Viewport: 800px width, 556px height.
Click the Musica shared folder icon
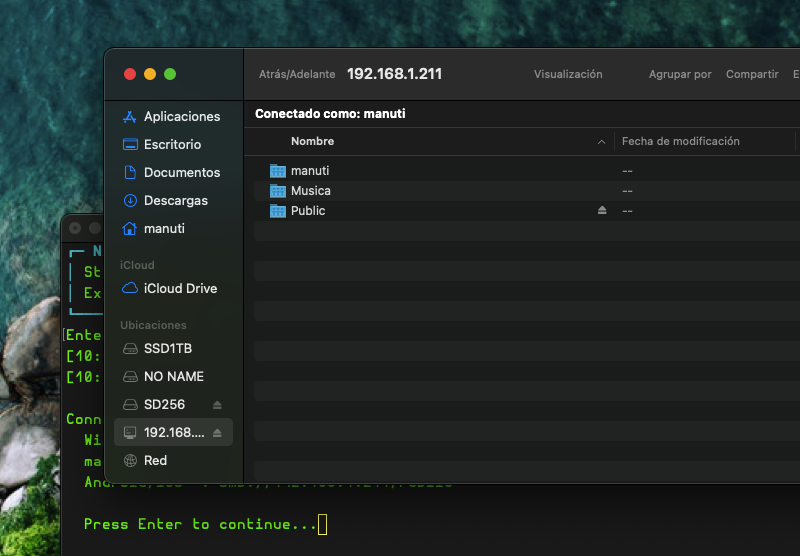point(278,191)
